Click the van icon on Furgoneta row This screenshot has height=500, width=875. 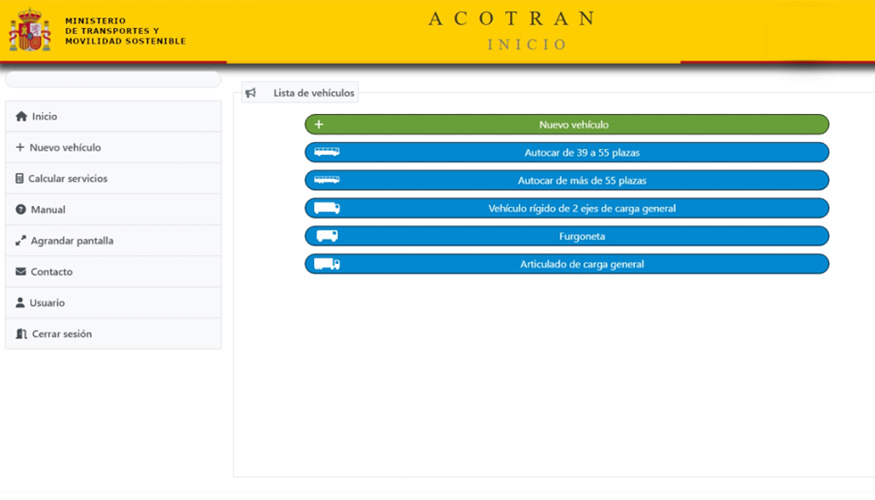click(x=327, y=236)
